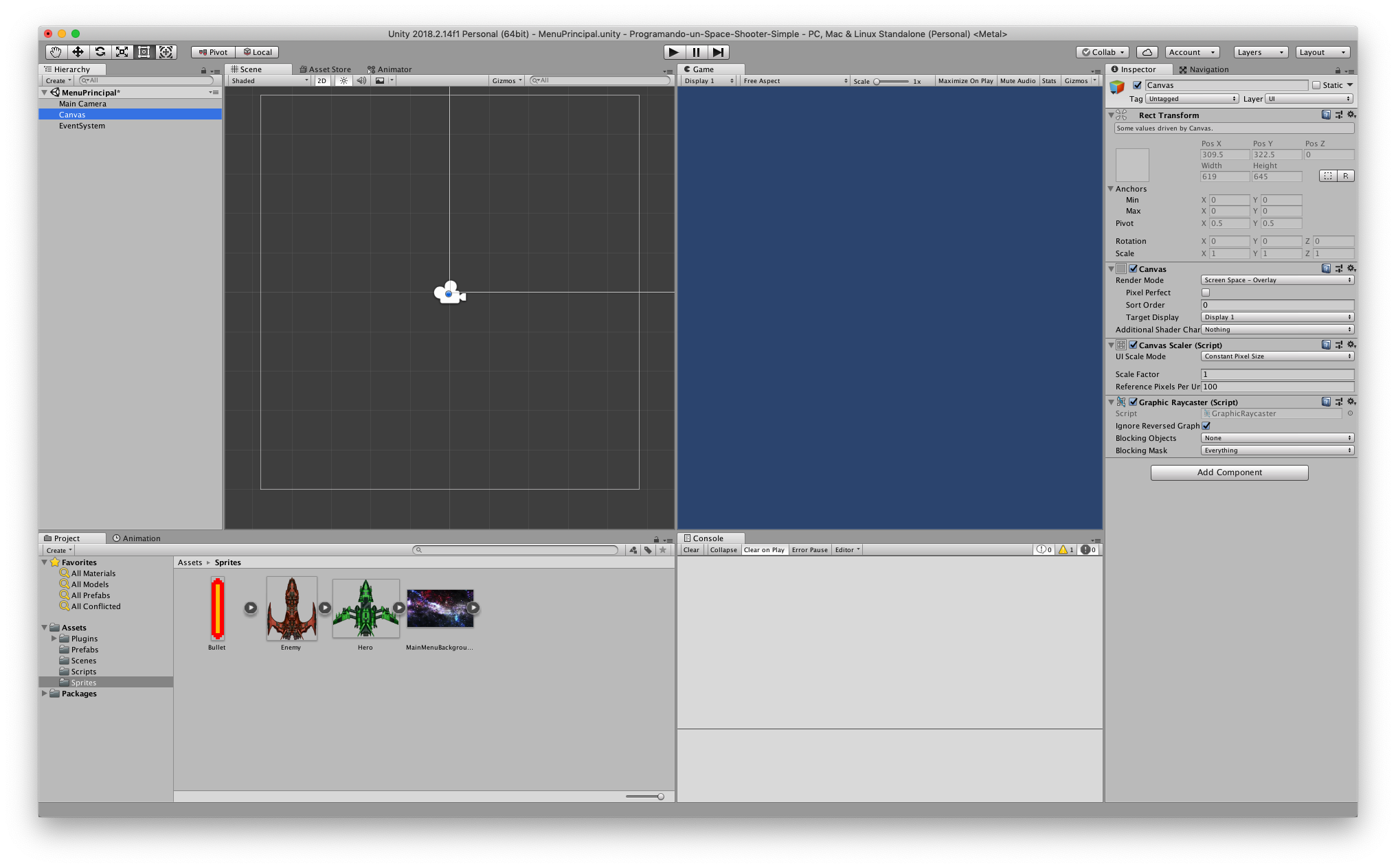The width and height of the screenshot is (1396, 868).
Task: Open the Navigation tab
Action: point(1204,69)
